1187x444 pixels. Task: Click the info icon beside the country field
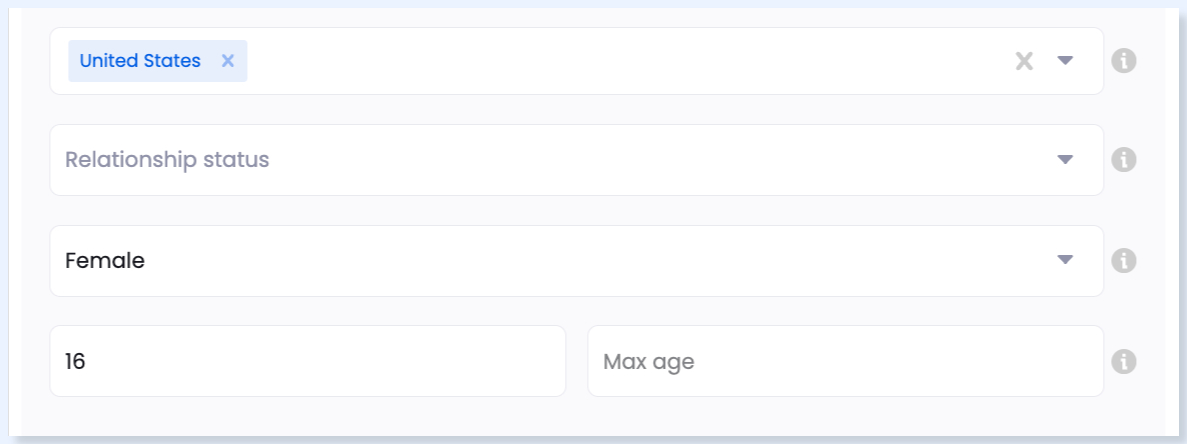[x=1123, y=61]
